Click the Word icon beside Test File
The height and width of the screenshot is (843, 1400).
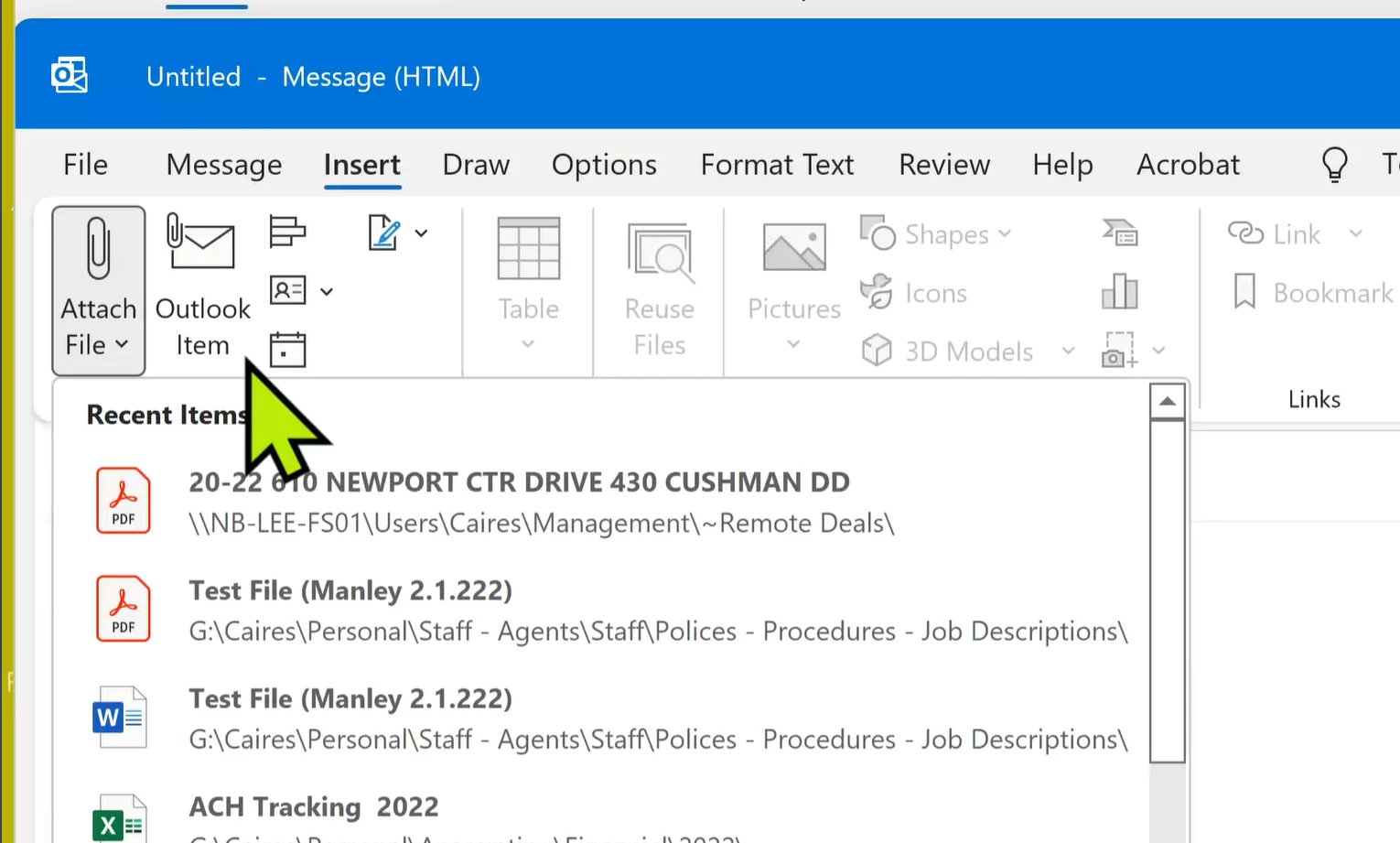[120, 717]
